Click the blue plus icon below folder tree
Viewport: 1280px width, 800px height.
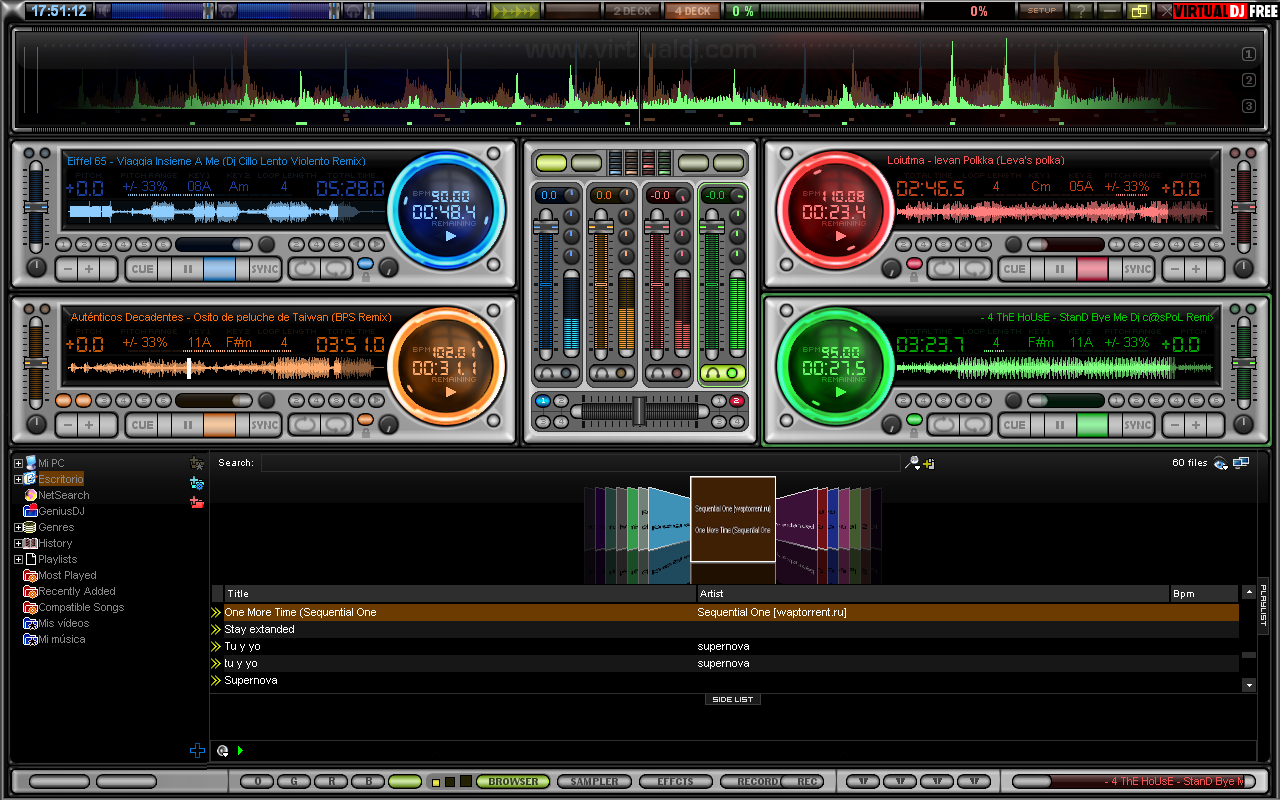pos(197,750)
